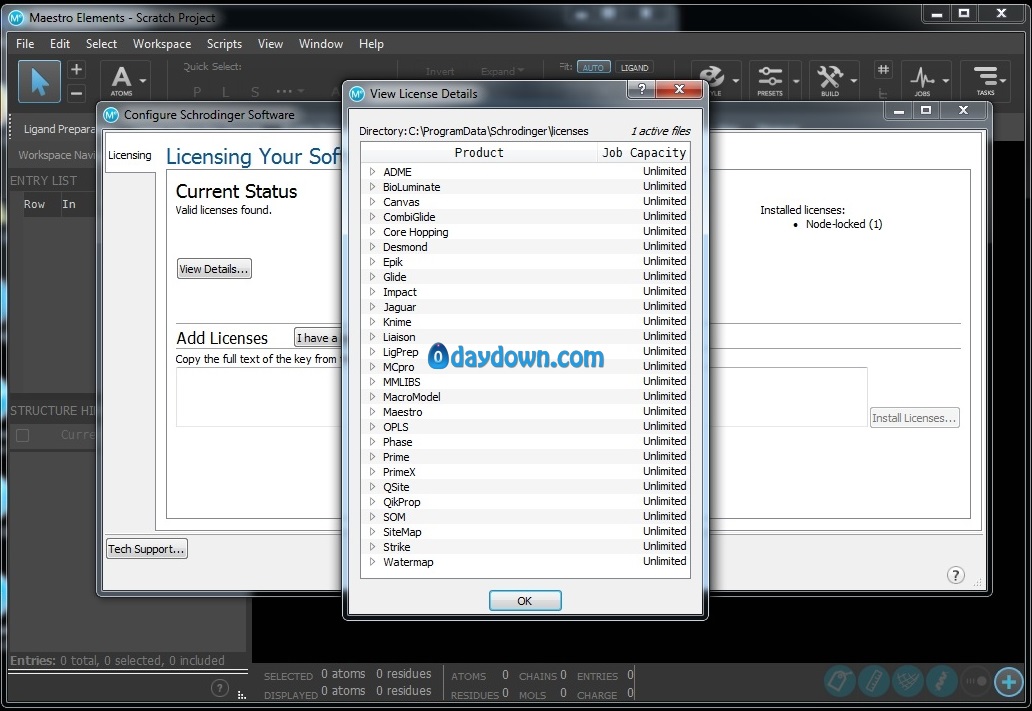Click the View Details... button

point(214,269)
